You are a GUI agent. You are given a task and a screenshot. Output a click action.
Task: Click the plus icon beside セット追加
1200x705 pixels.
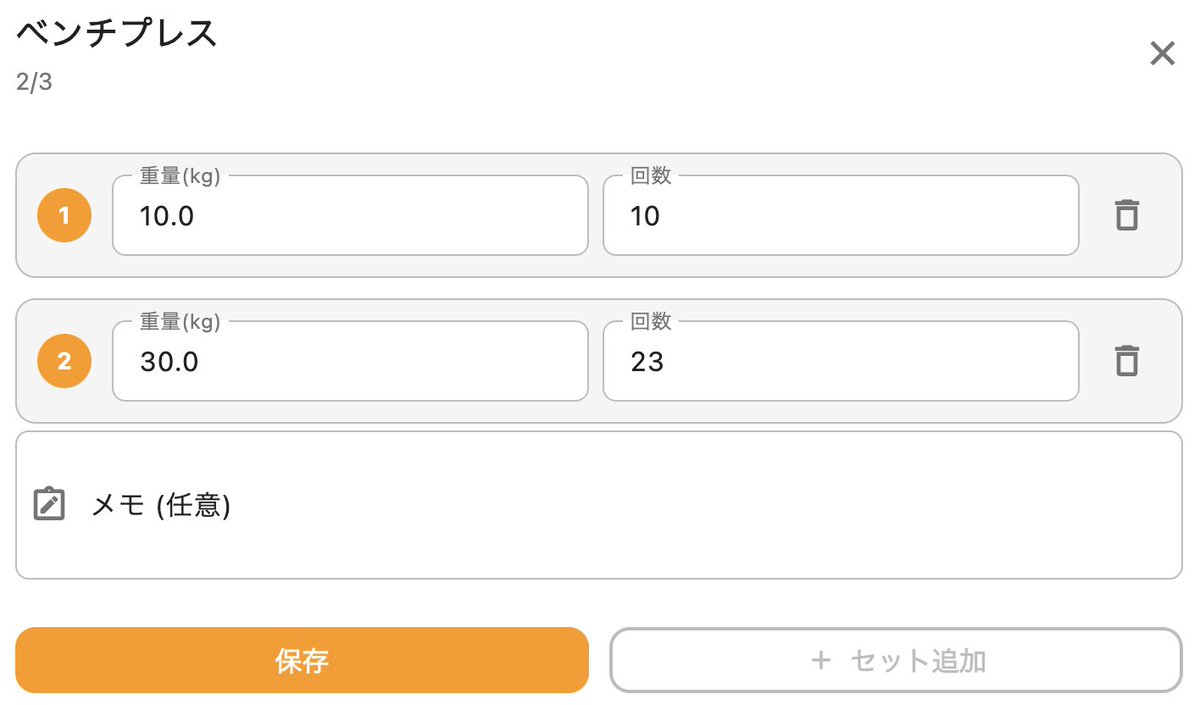821,660
